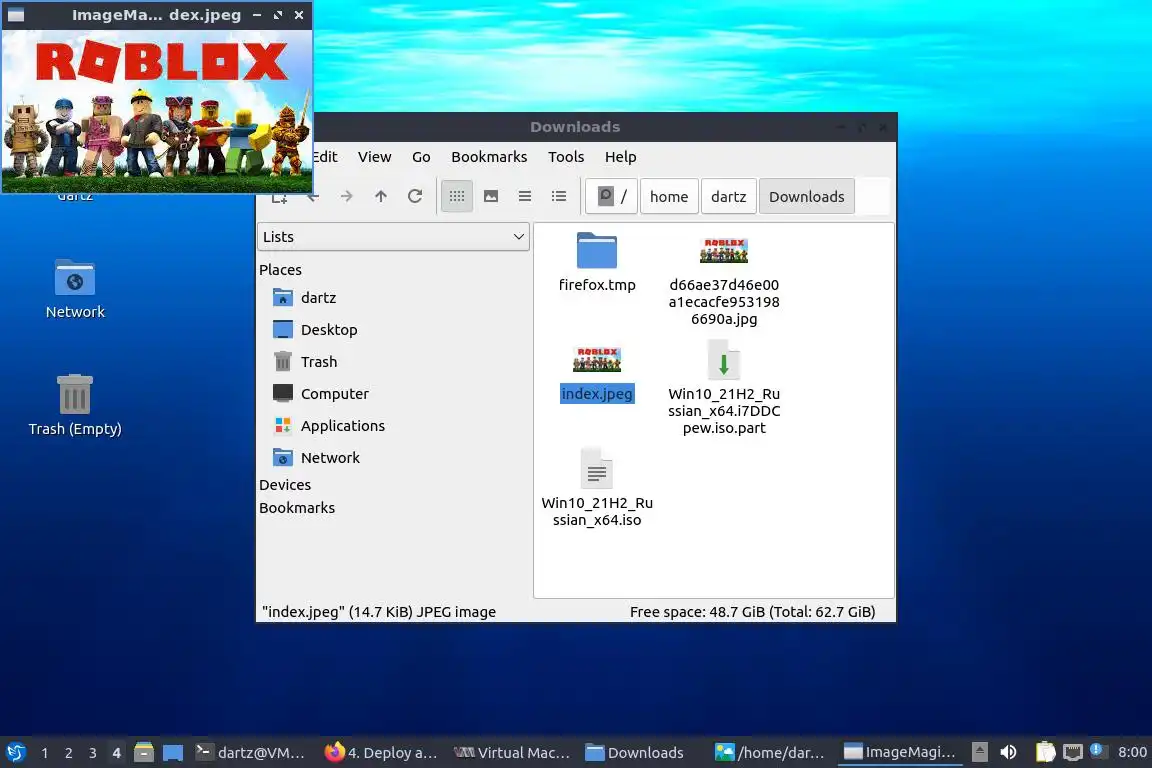1152x768 pixels.
Task: Open the Edit menu
Action: coord(325,157)
